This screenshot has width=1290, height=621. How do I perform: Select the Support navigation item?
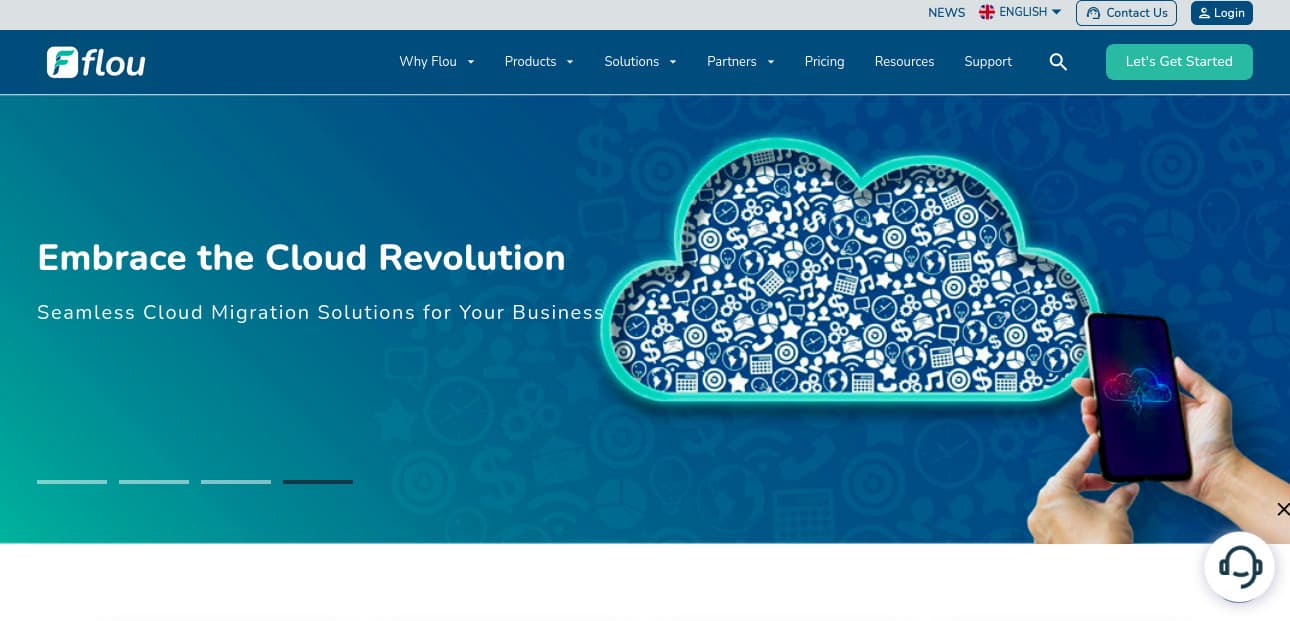[x=987, y=62]
